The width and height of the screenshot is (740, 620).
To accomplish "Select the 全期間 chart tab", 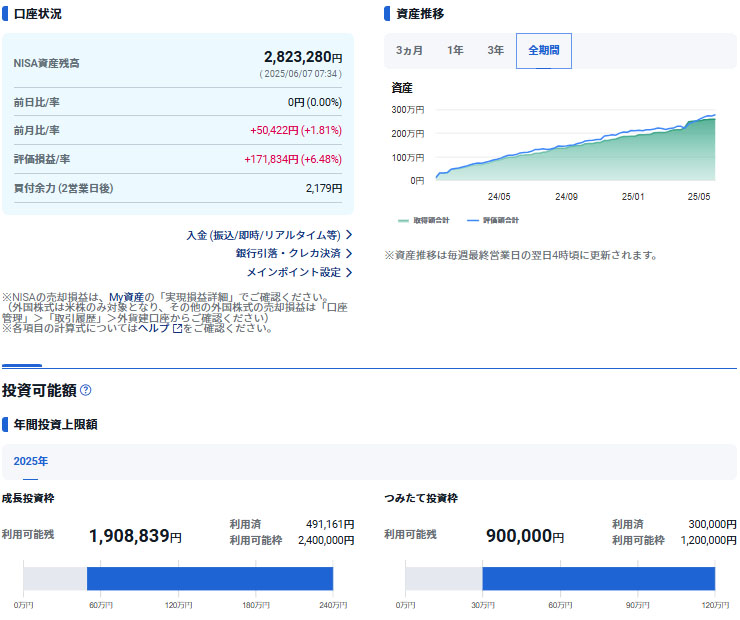I will (543, 50).
